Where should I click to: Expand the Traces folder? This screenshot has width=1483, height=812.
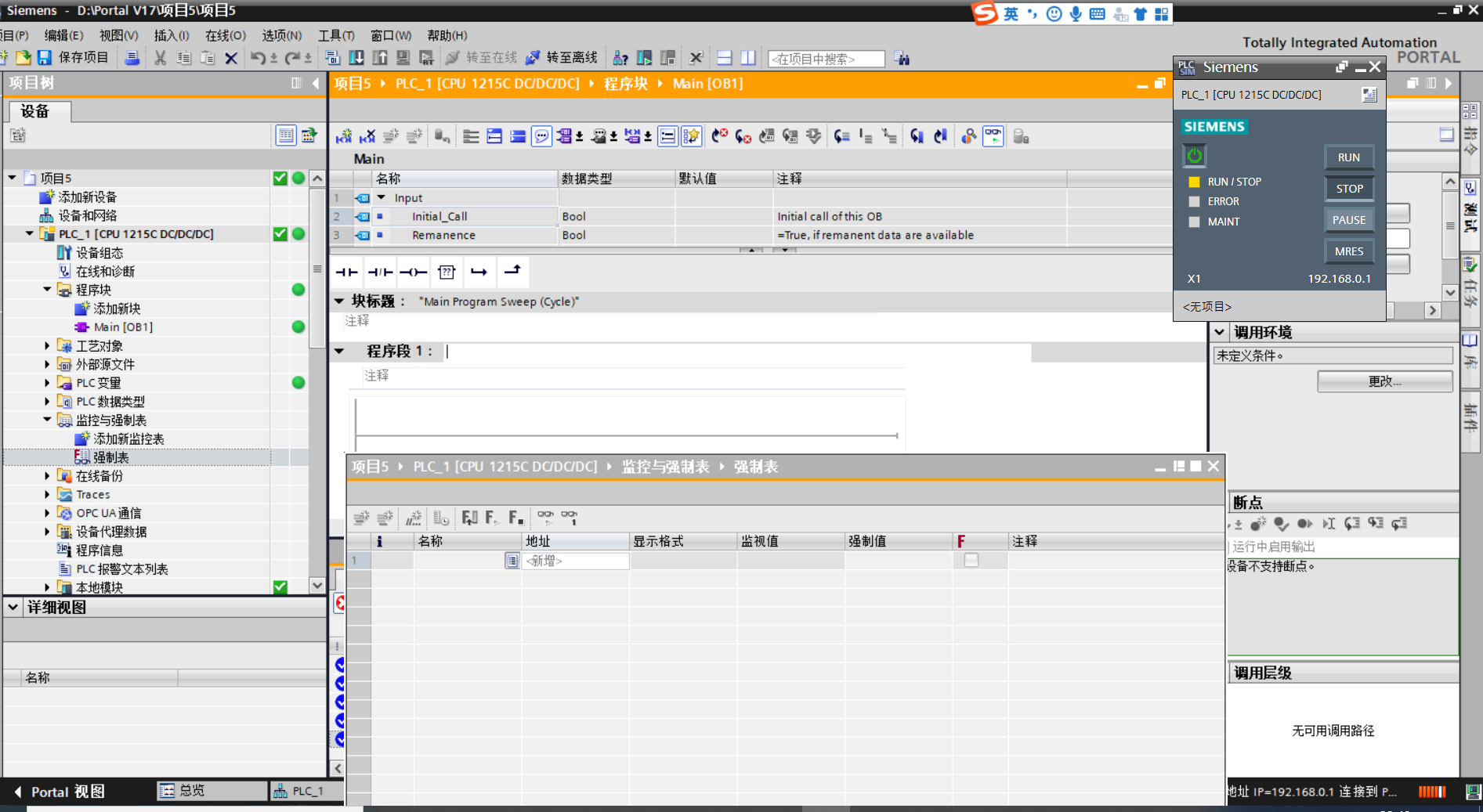point(47,494)
